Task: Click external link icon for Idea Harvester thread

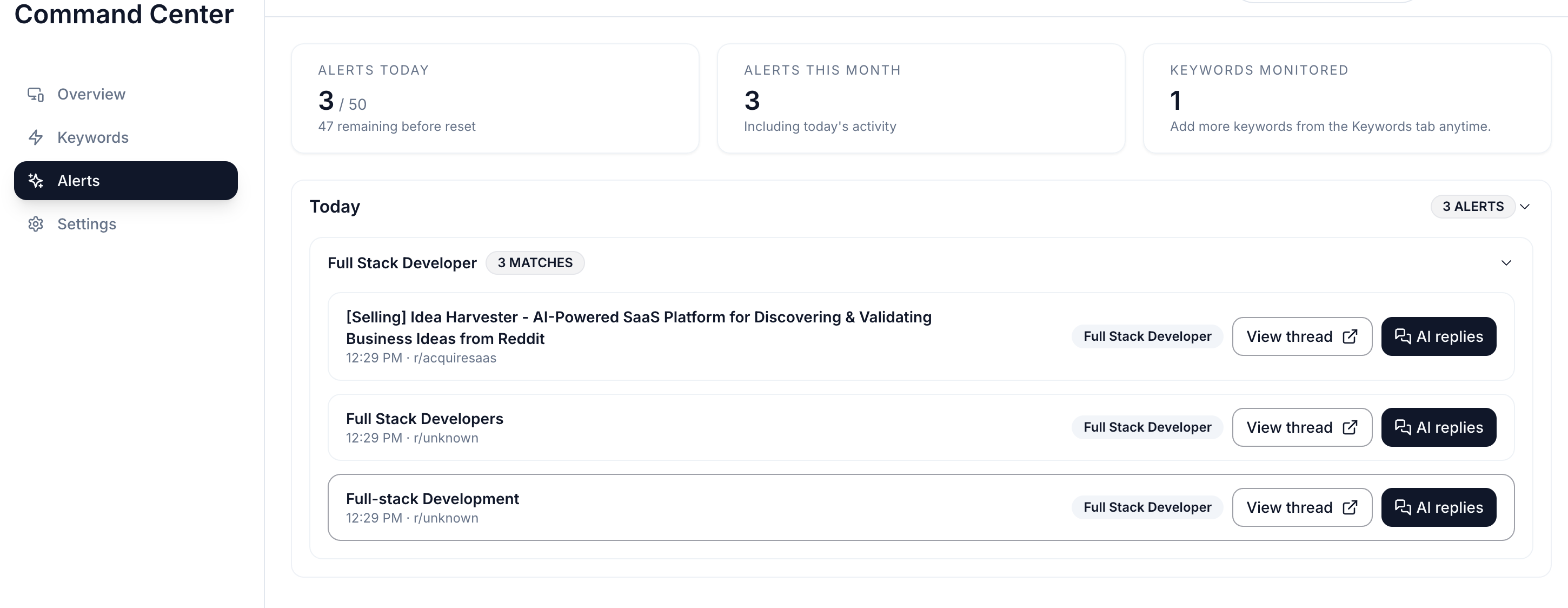Action: point(1350,336)
